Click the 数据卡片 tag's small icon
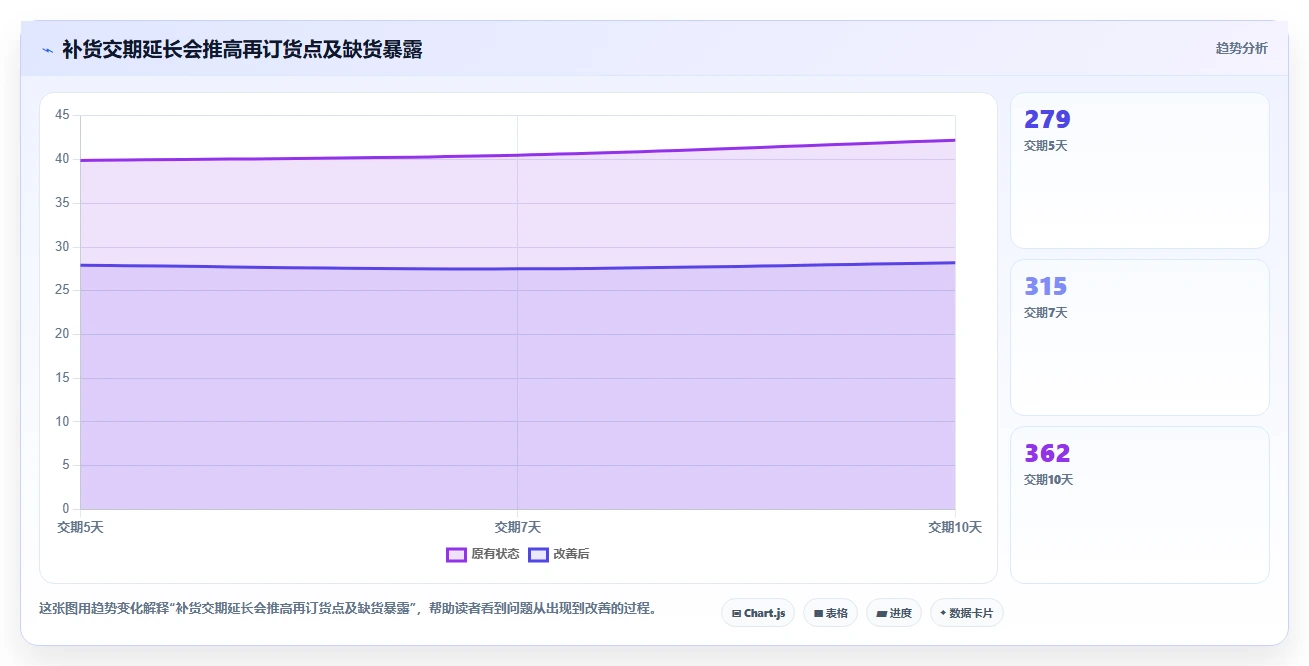Image resolution: width=1309 pixels, height=666 pixels. (943, 613)
